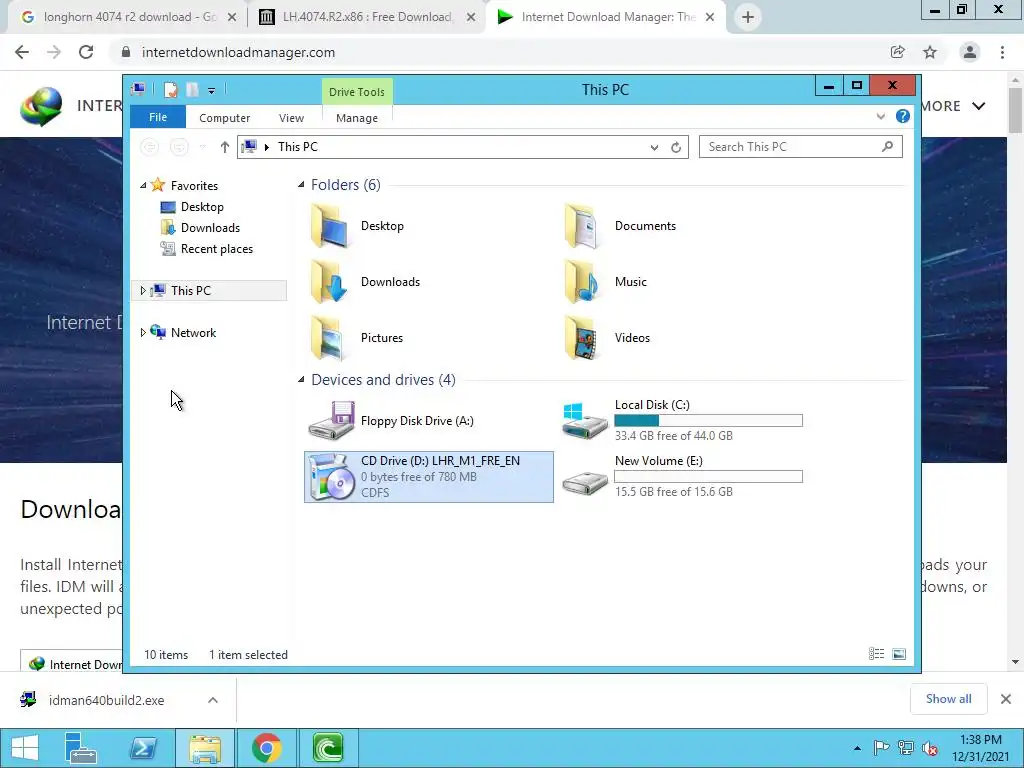Open address bar history dropdown
1024x768 pixels.
(654, 147)
